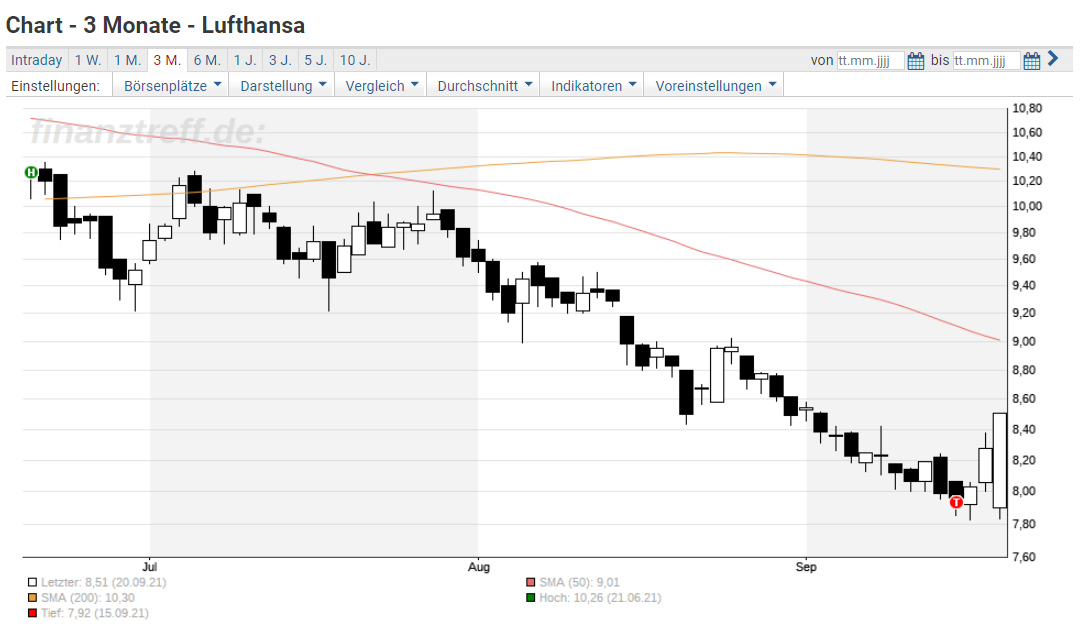Open the Indikatoren dropdown
The image size is (1083, 638).
point(592,86)
